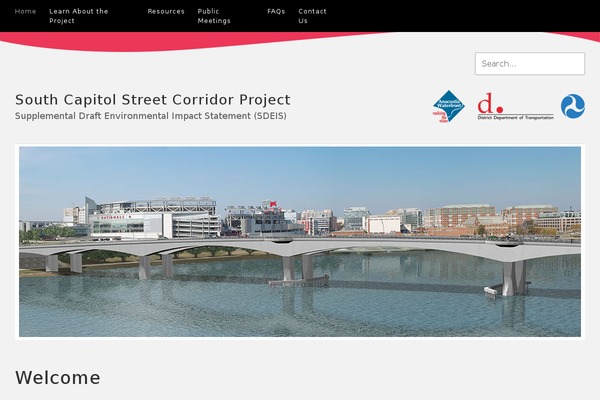
Task: Click the Welcome heading
Action: pyautogui.click(x=58, y=378)
